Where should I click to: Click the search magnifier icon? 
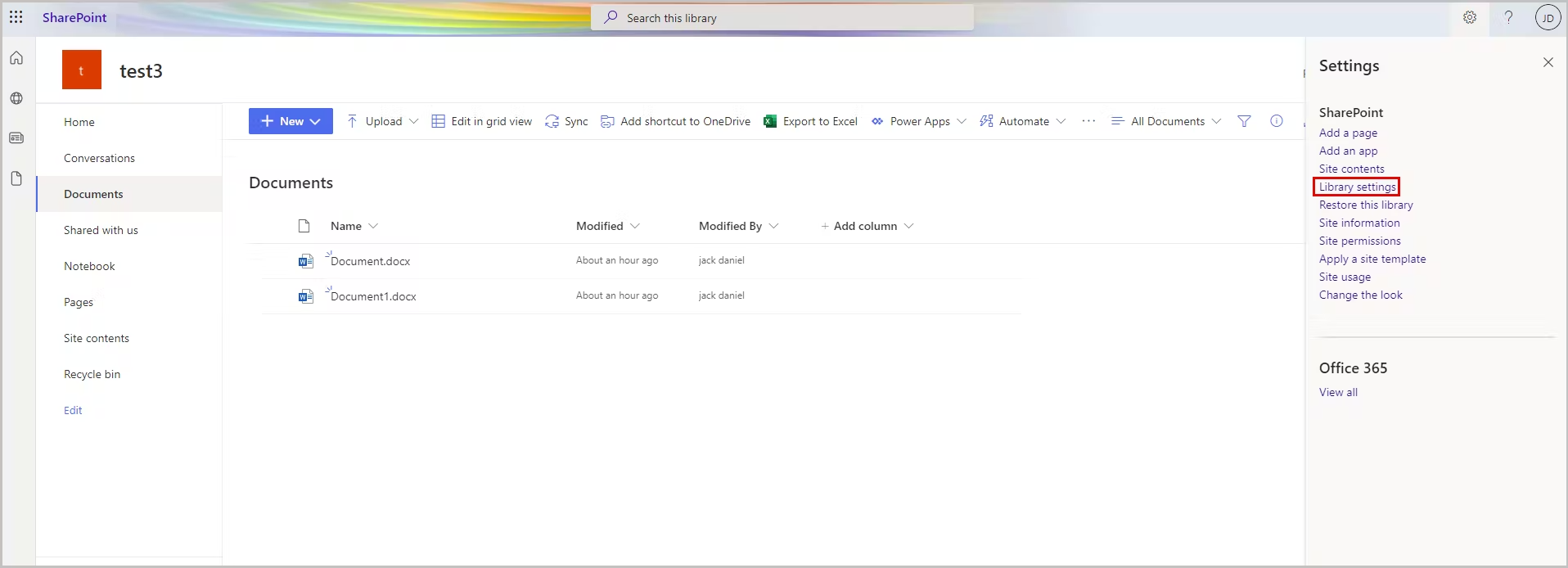click(x=611, y=17)
